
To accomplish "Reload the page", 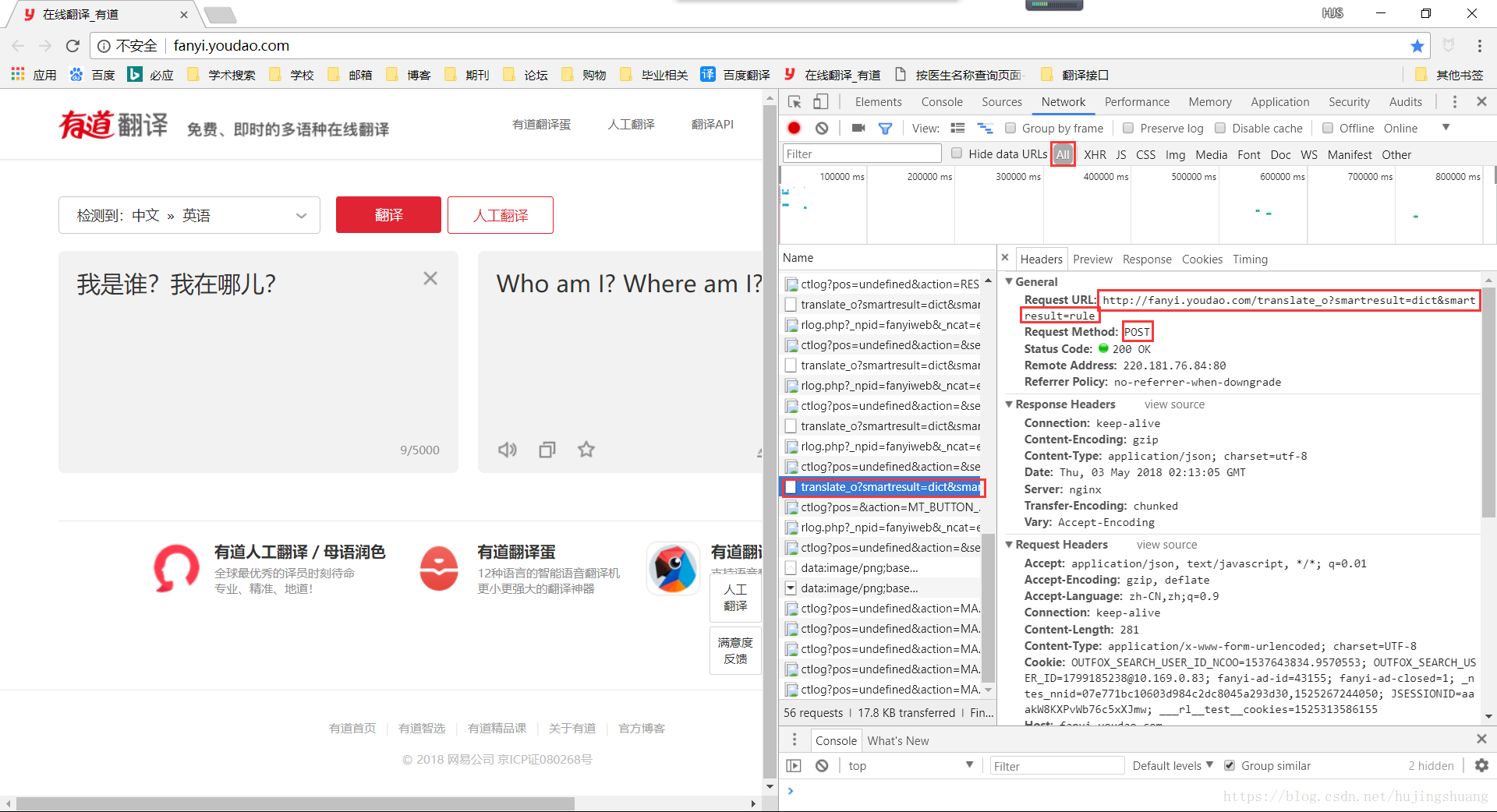I will tap(73, 46).
